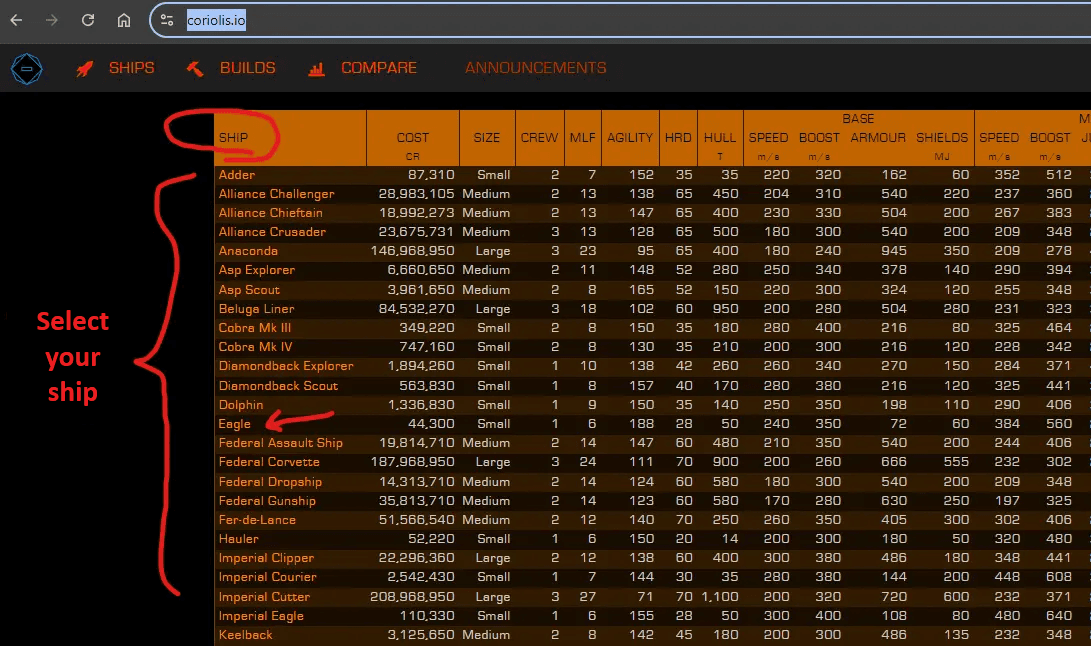Go to browser home page
The width and height of the screenshot is (1091, 646).
tap(124, 20)
